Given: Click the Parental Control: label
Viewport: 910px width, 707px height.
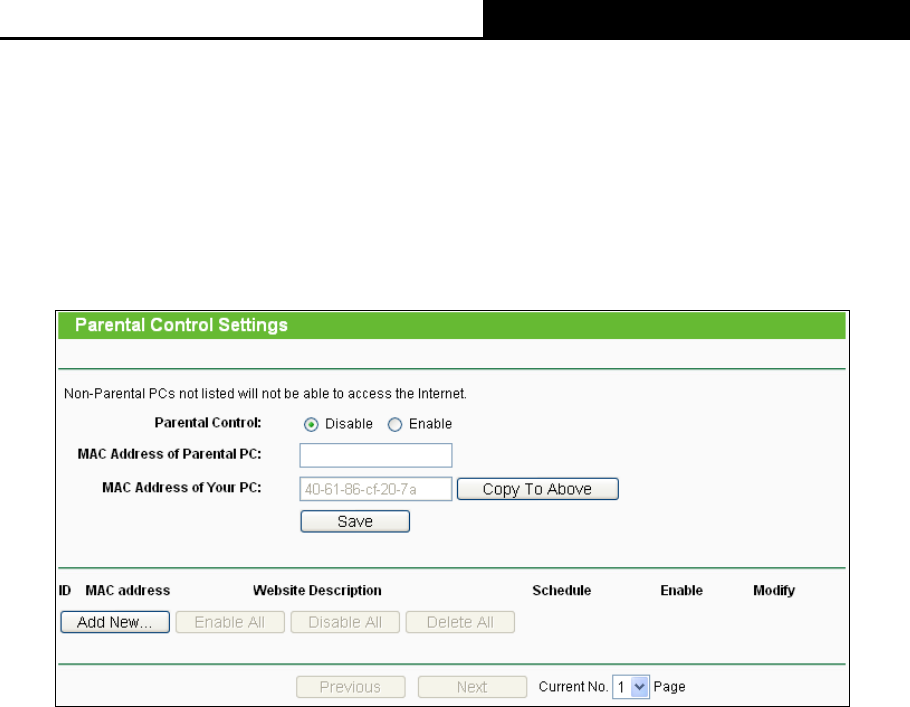Looking at the screenshot, I should pyautogui.click(x=208, y=423).
